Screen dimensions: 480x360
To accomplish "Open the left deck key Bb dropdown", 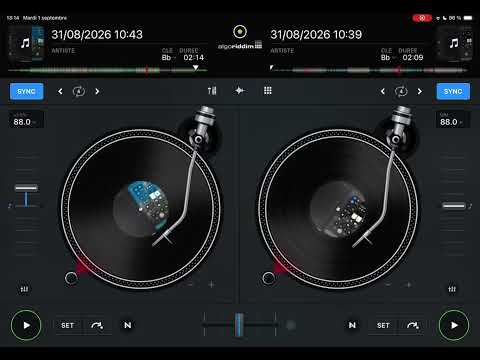I will click(168, 58).
